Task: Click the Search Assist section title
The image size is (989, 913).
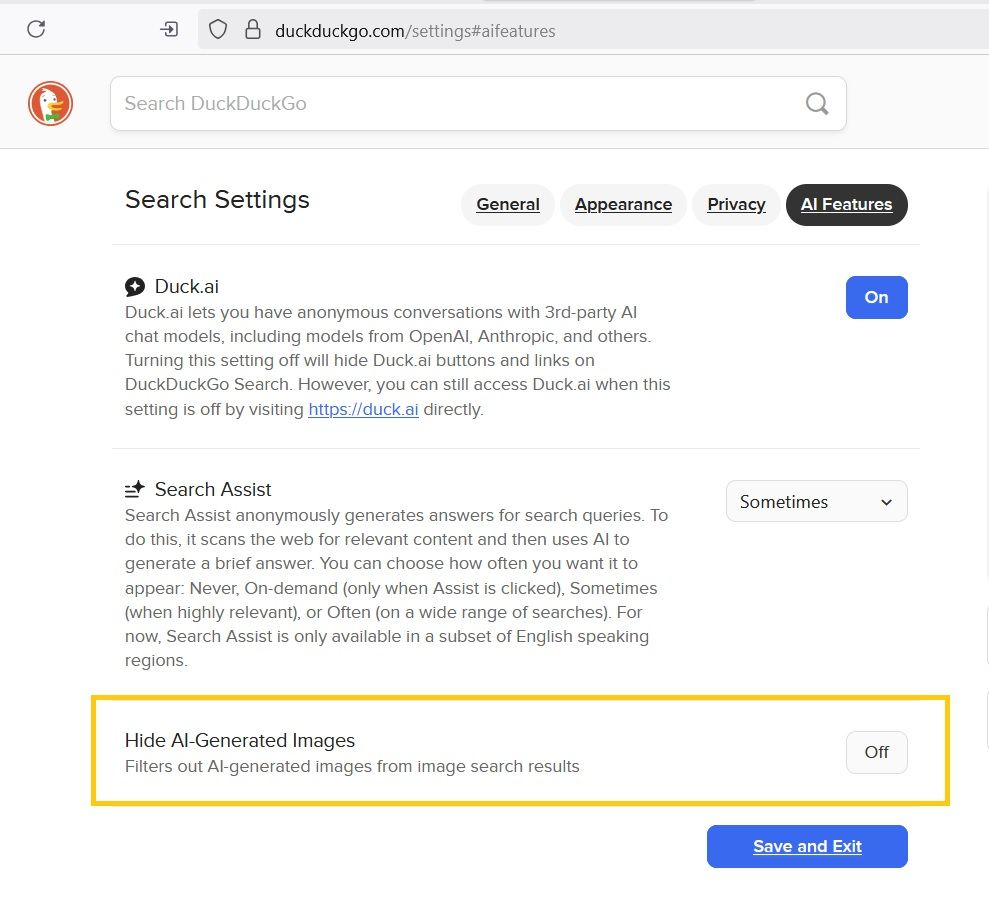Action: [x=213, y=489]
